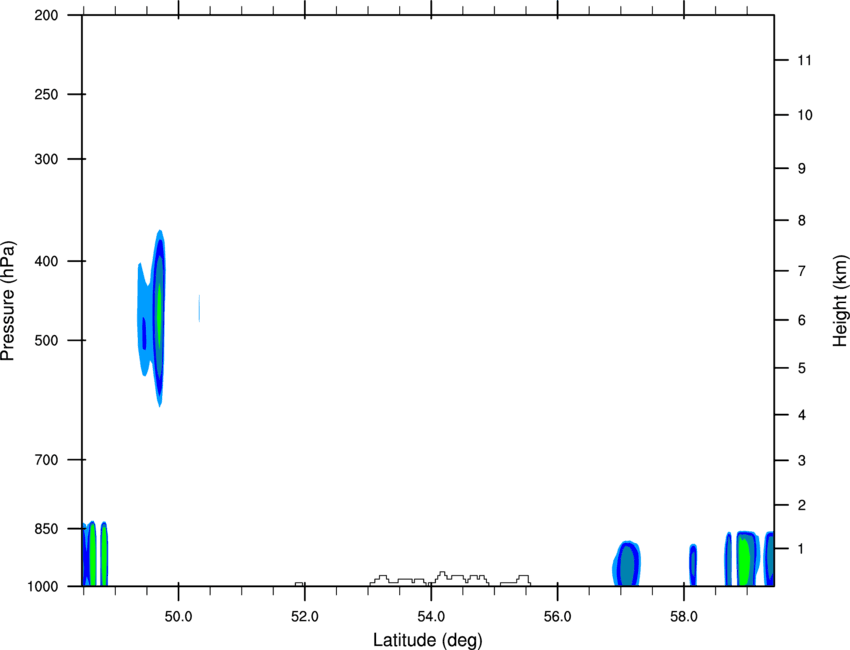Click the 'Height (km)' axis title
This screenshot has height=650, width=850.
pyautogui.click(x=840, y=301)
